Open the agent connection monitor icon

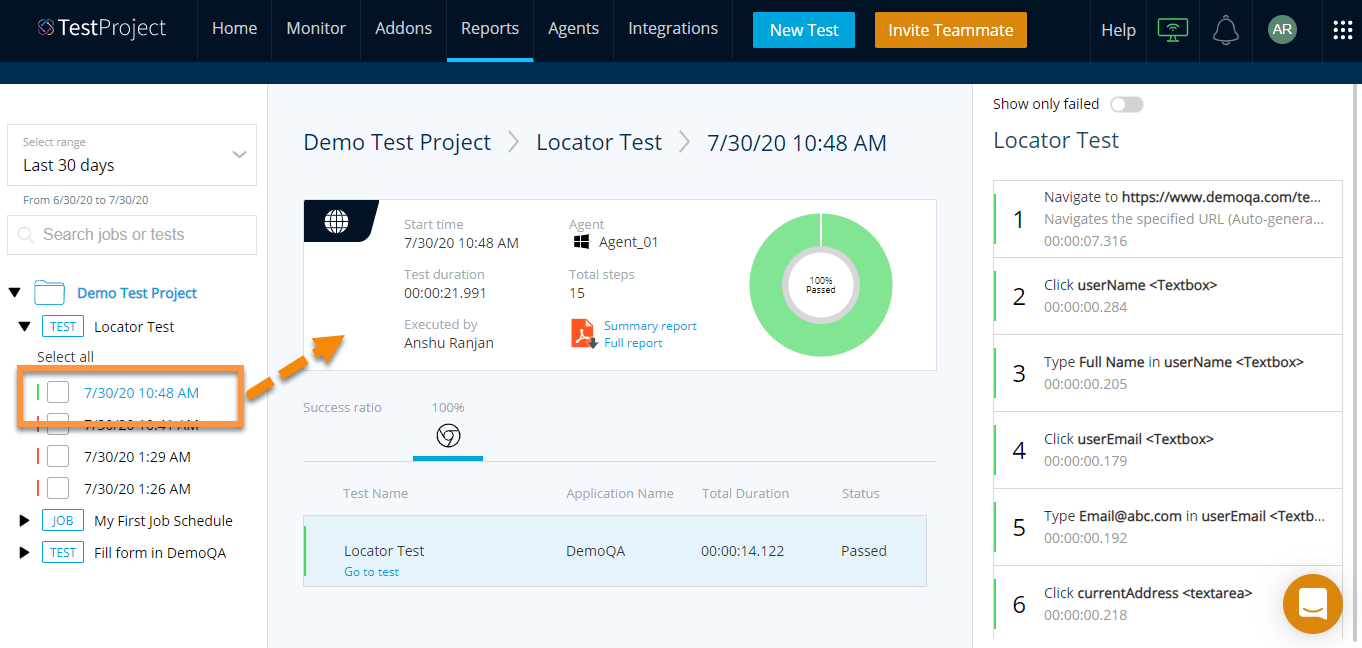point(1172,30)
